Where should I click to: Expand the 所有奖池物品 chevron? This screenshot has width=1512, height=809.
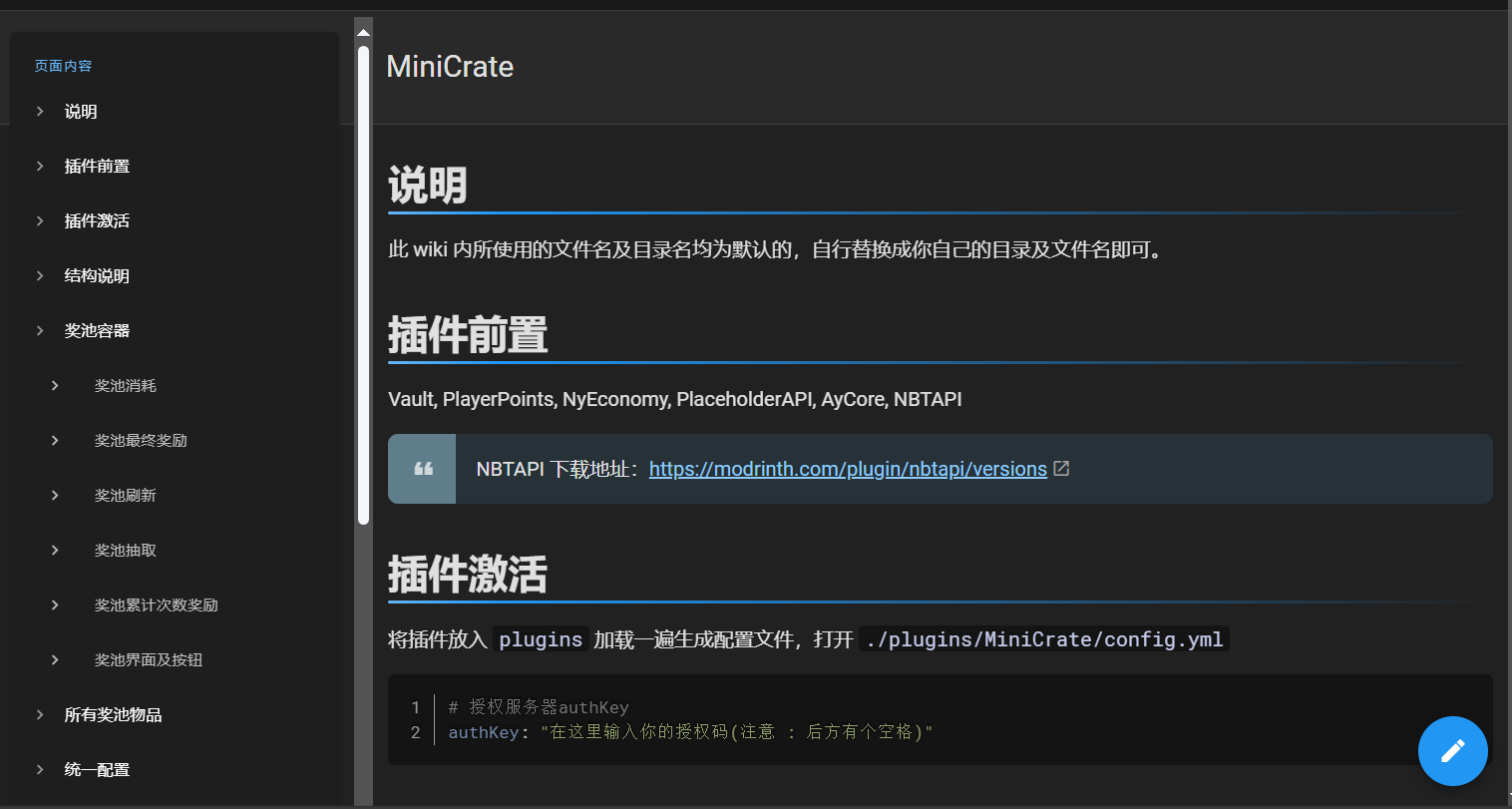[x=40, y=715]
